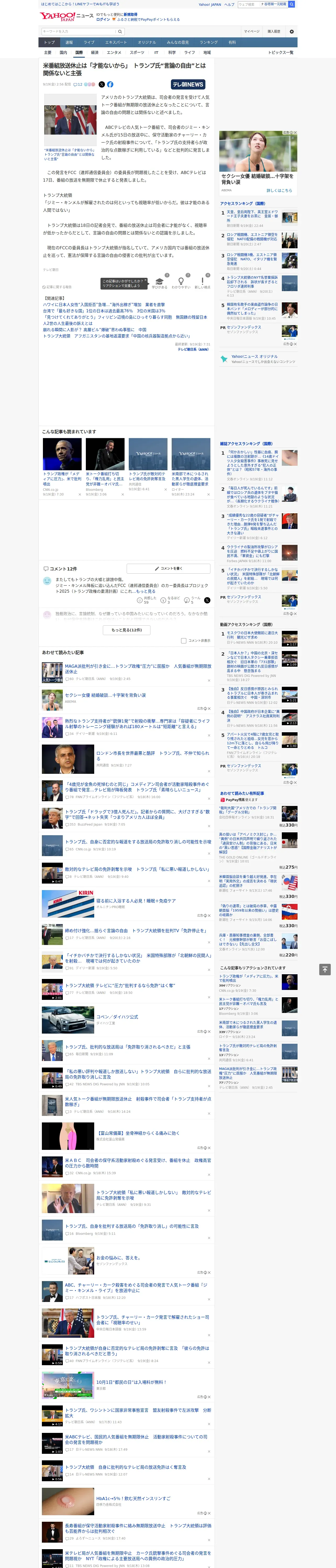
Task: Click the ヘルプ link in header
Action: pos(229,4)
